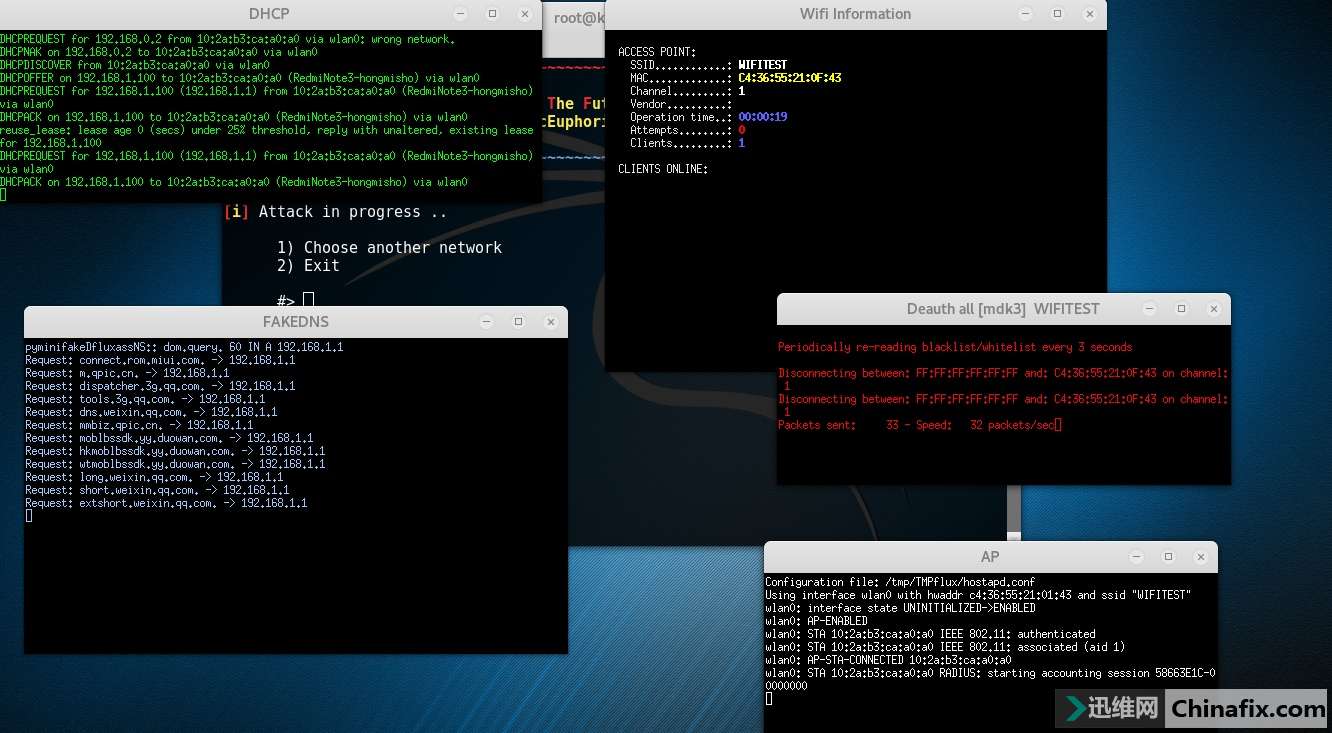
Task: Minimize the AP hostapd window
Action: [1136, 557]
